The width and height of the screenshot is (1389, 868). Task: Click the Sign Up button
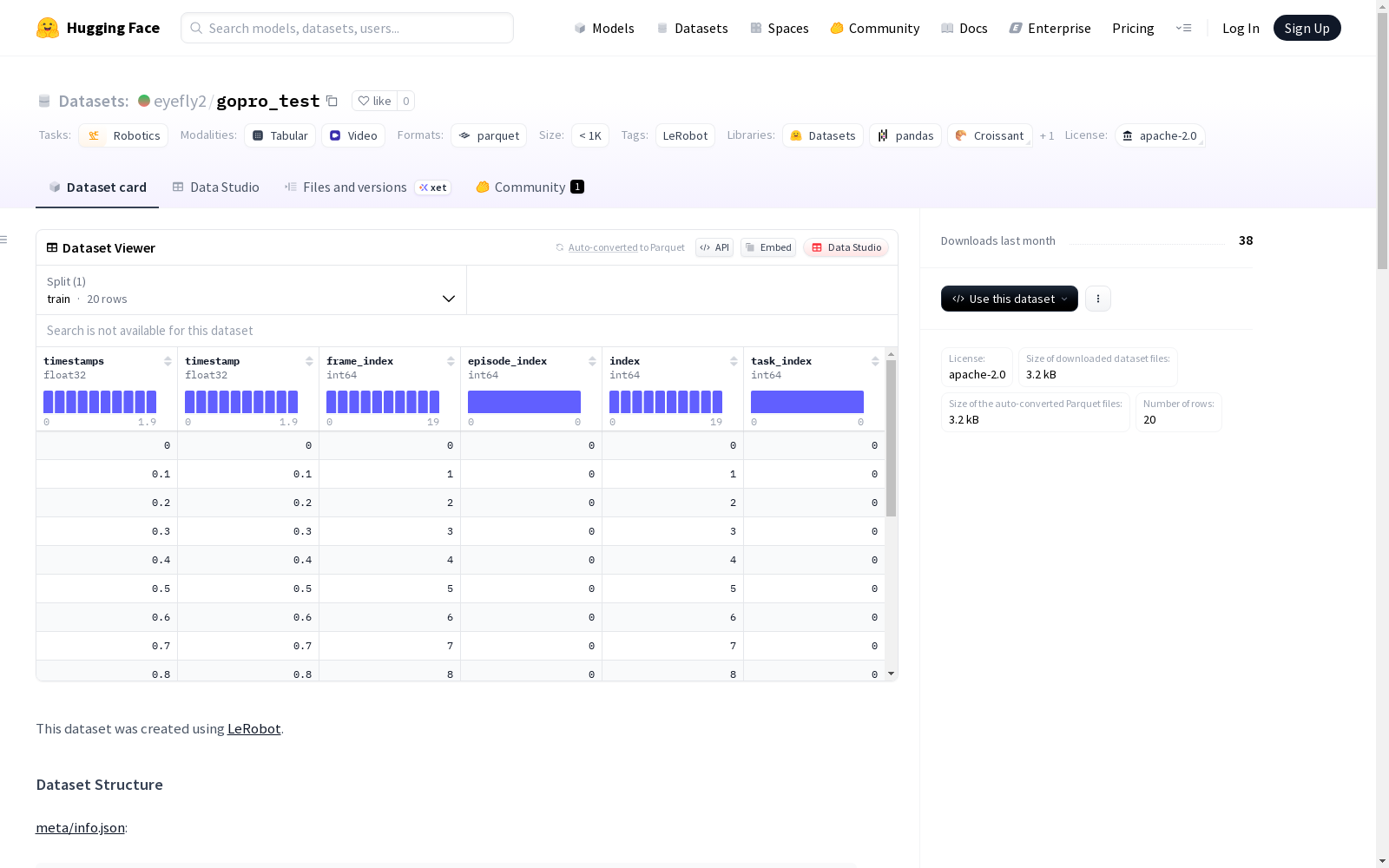coord(1307,28)
